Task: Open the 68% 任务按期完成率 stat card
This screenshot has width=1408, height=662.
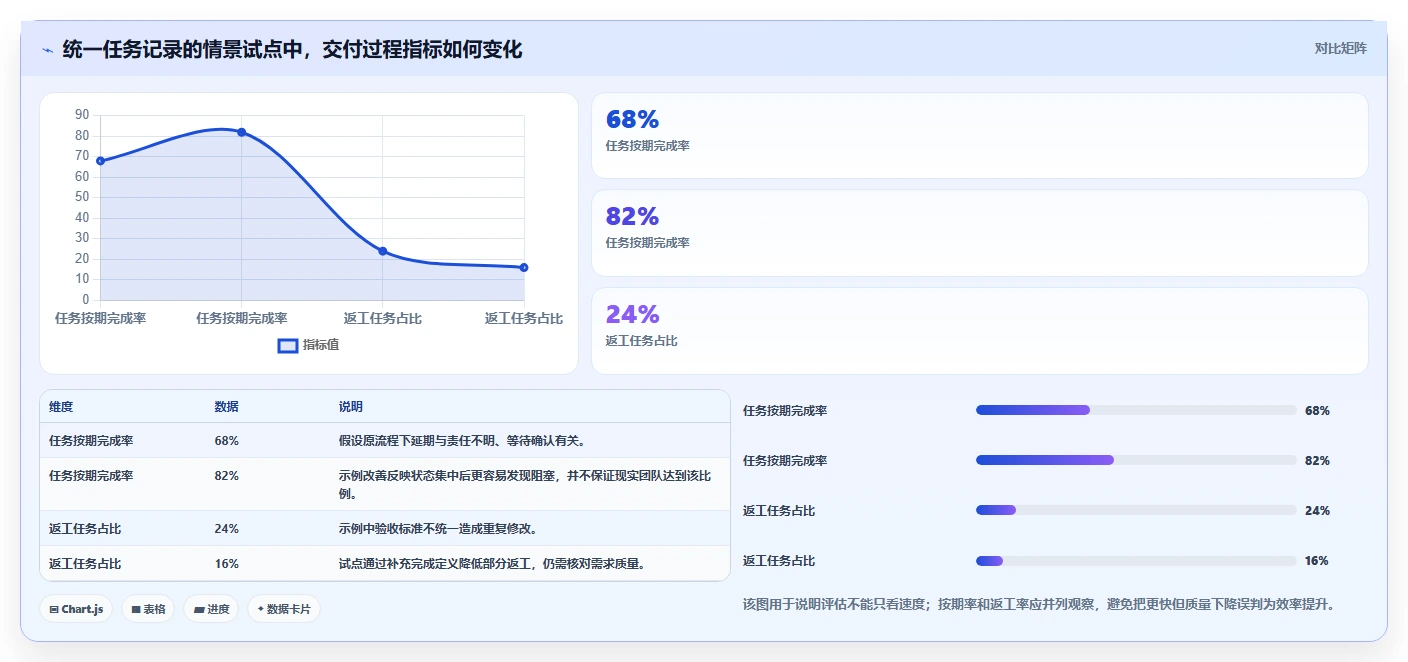Action: click(x=980, y=136)
